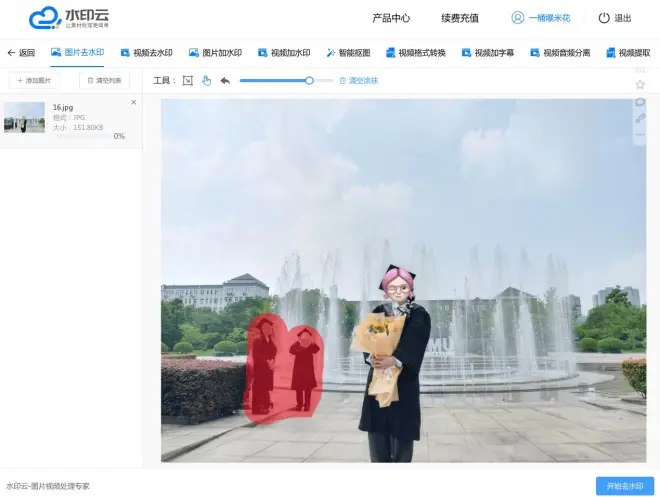Click the power icon next to 退出
Viewport: 660px width, 497px height.
[604, 18]
